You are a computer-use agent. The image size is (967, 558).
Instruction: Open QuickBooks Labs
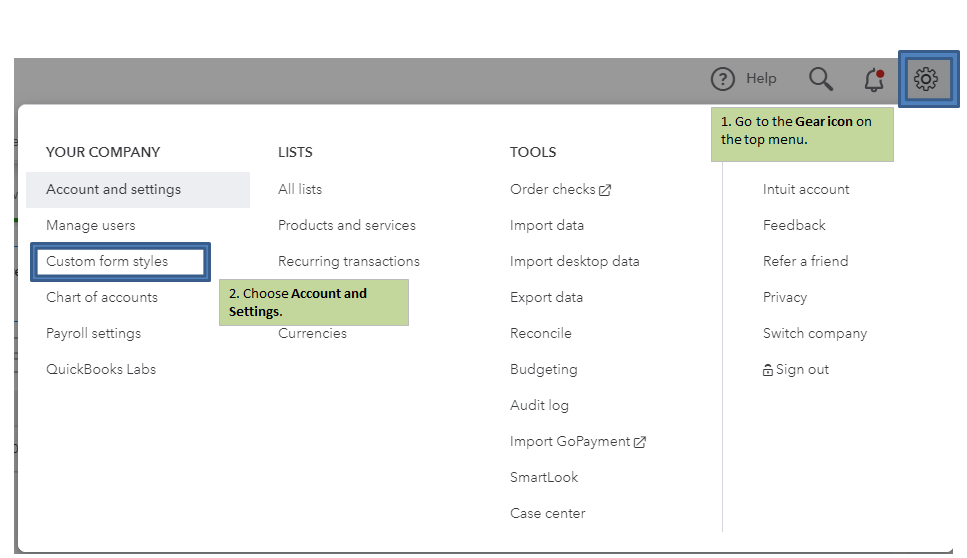(x=101, y=369)
